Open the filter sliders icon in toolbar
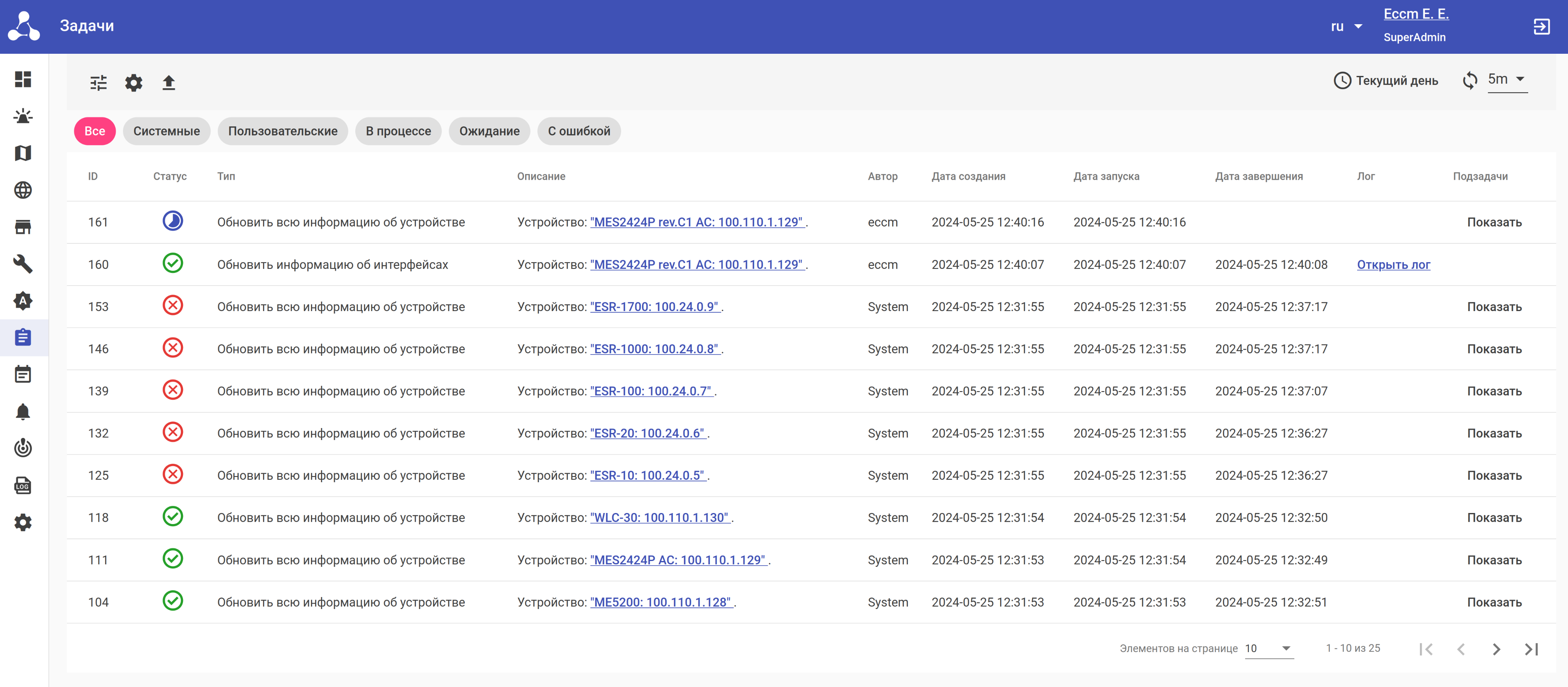1568x687 pixels. (98, 82)
